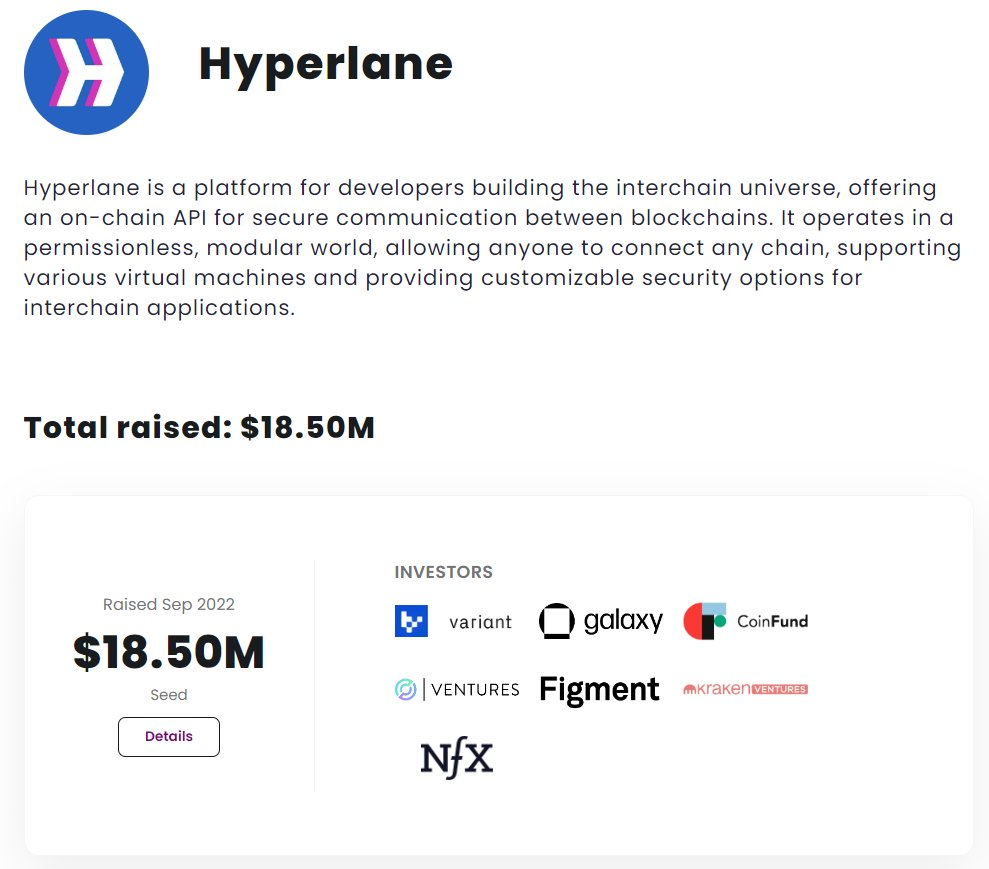Select the NfX investor logo
The image size is (989, 869).
(457, 757)
